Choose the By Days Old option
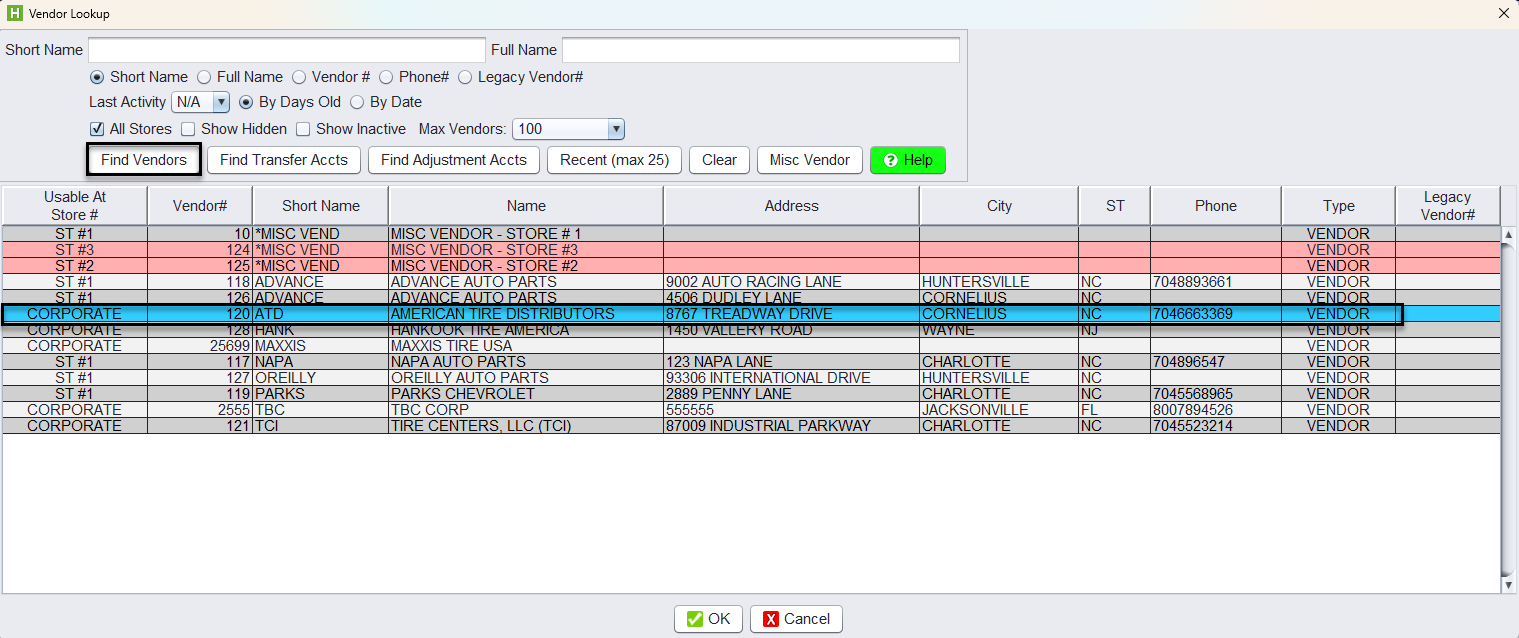 (x=246, y=102)
